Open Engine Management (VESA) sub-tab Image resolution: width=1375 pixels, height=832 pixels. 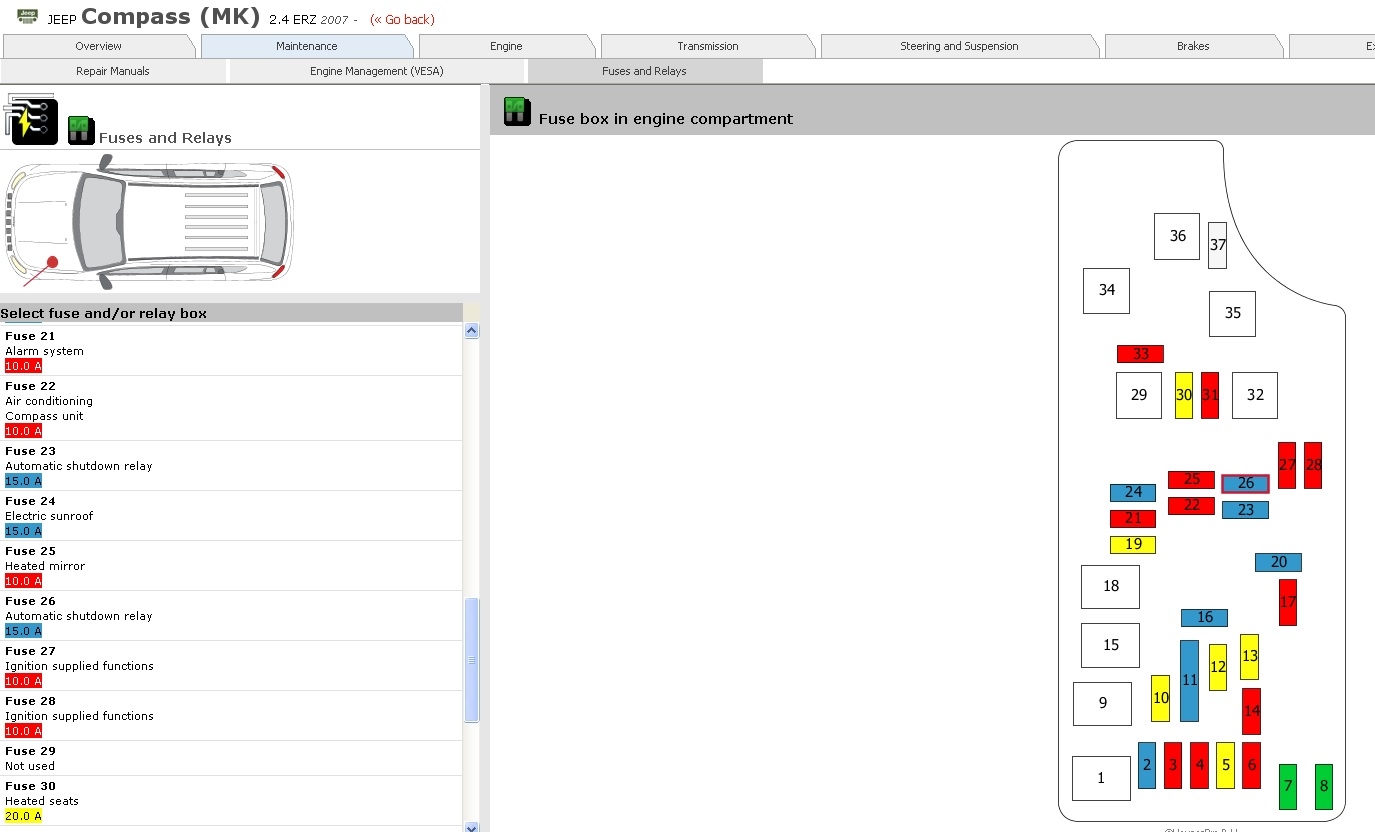click(x=377, y=71)
